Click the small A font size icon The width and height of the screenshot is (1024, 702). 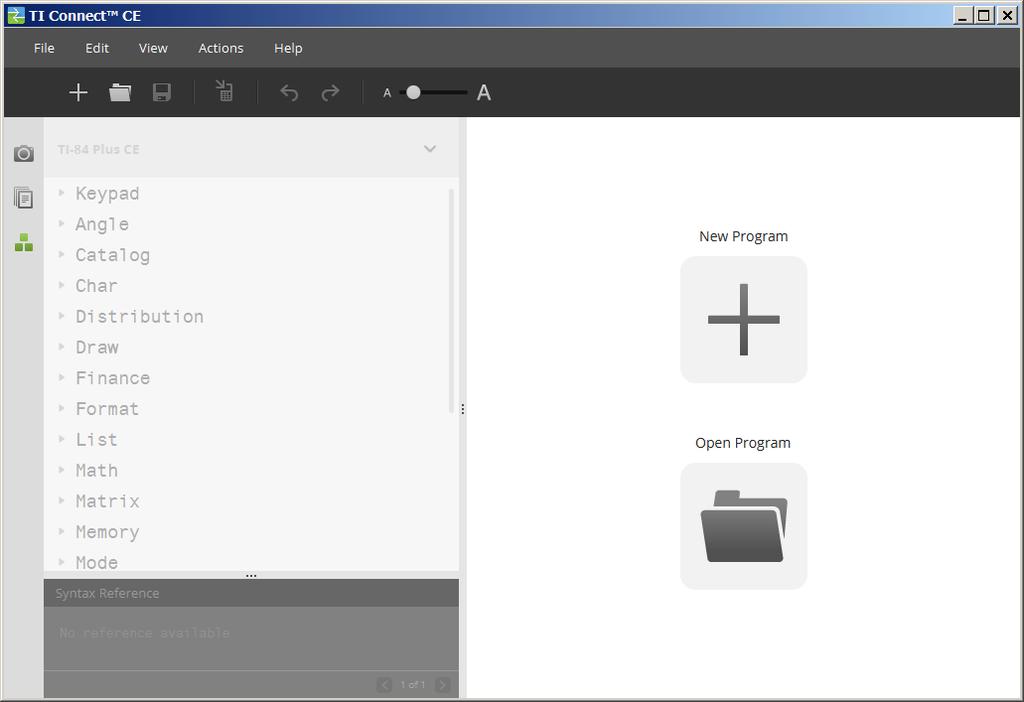[x=387, y=93]
